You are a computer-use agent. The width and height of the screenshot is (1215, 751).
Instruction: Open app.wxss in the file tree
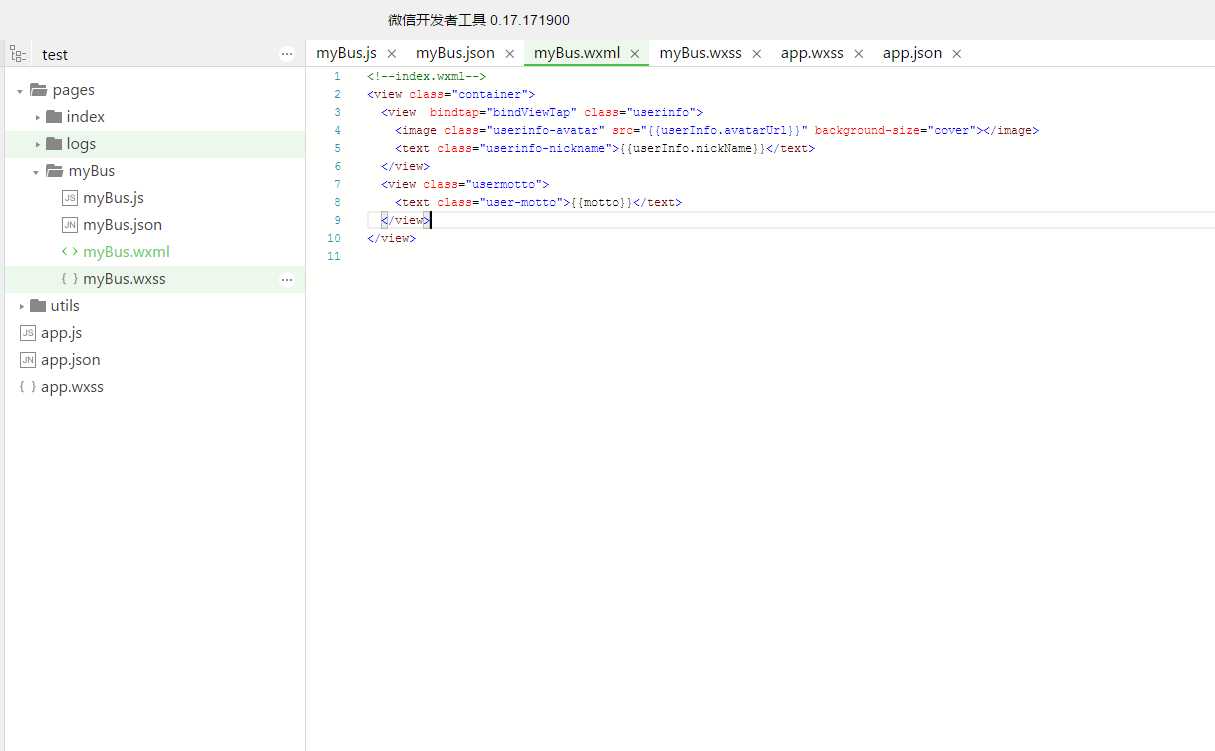click(72, 387)
